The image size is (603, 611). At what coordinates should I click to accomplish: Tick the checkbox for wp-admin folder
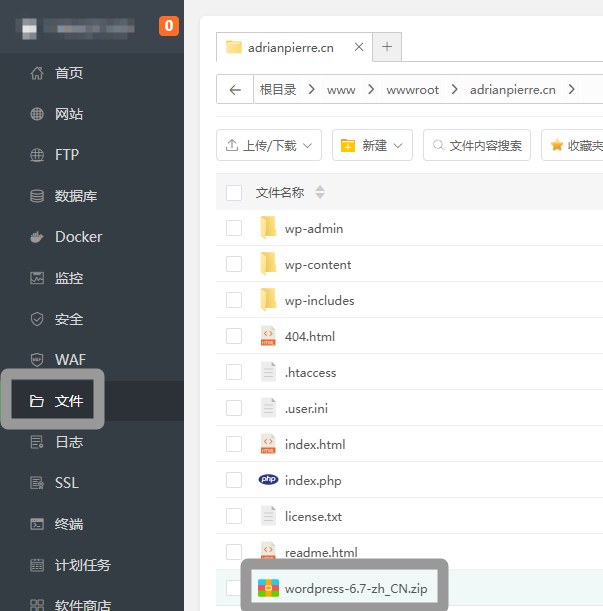(234, 228)
